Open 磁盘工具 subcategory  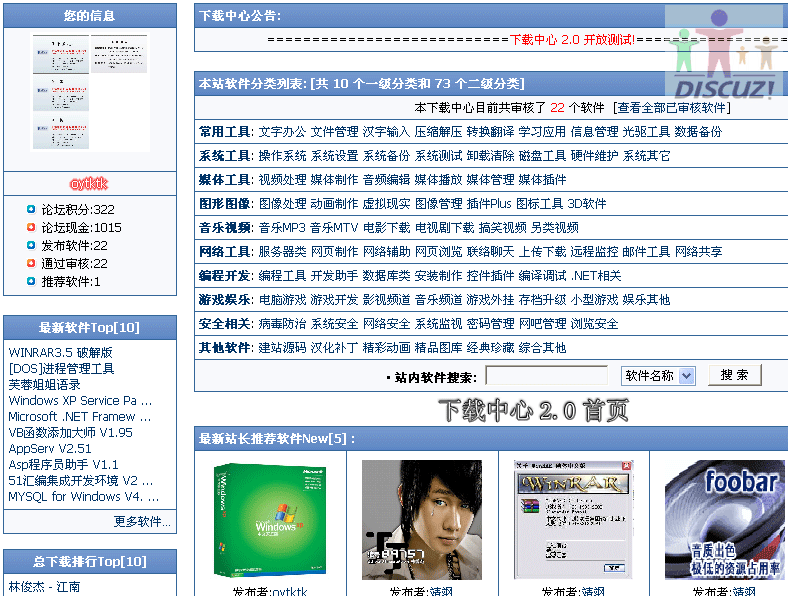click(542, 156)
